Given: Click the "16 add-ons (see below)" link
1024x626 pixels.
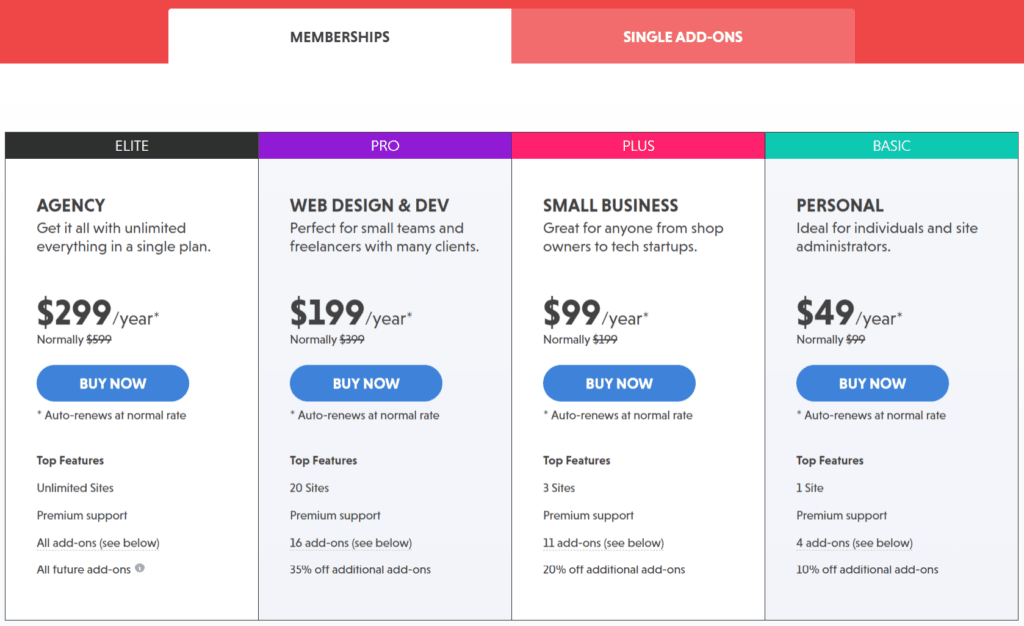Looking at the screenshot, I should tap(352, 542).
